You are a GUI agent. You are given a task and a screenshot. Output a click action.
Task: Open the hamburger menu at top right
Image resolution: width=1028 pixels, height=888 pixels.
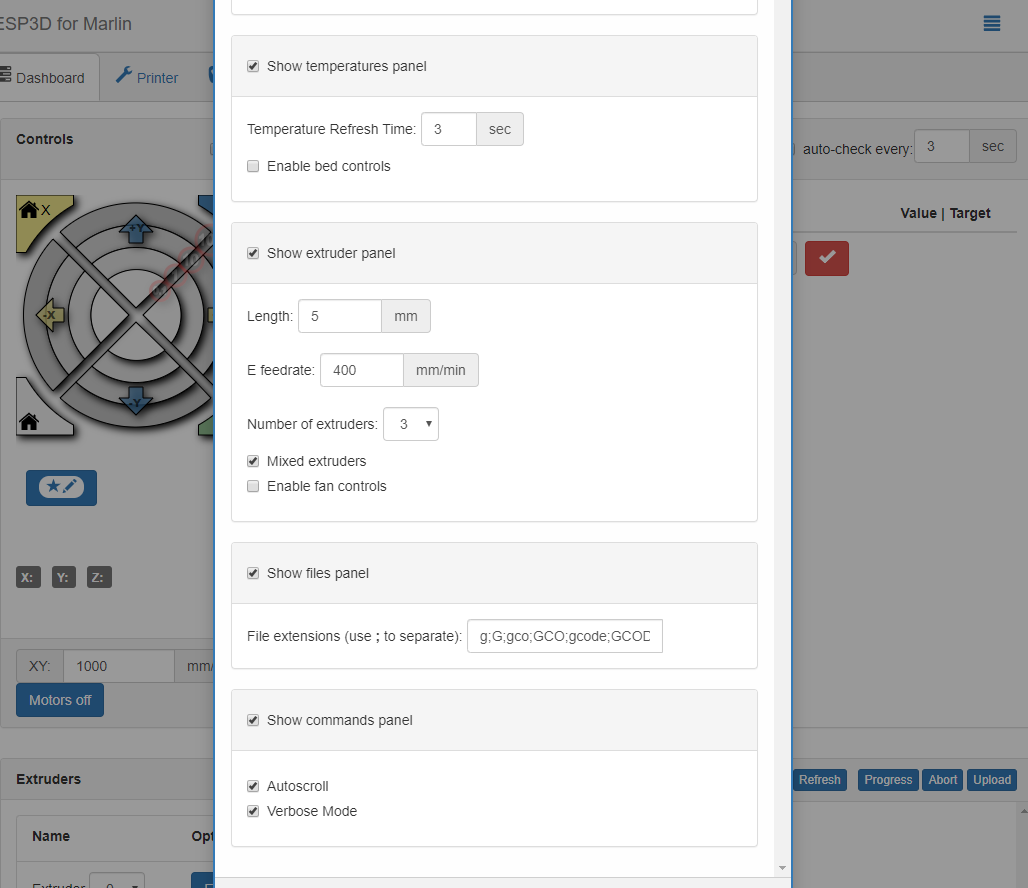point(992,23)
